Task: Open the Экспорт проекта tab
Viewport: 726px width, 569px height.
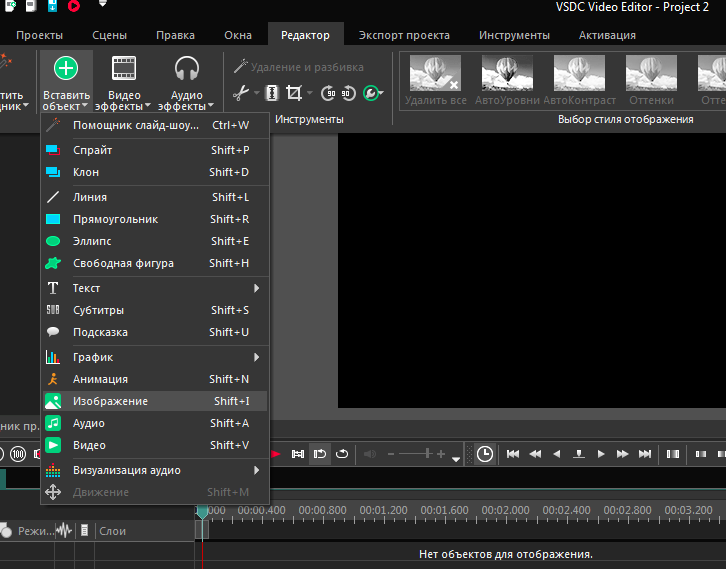Action: pyautogui.click(x=404, y=35)
